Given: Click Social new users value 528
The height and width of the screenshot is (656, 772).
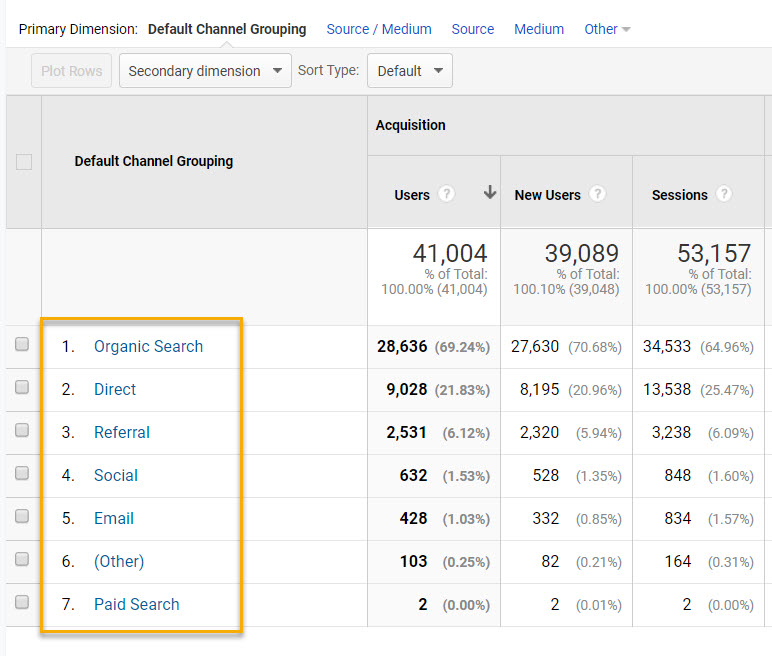Looking at the screenshot, I should [546, 475].
